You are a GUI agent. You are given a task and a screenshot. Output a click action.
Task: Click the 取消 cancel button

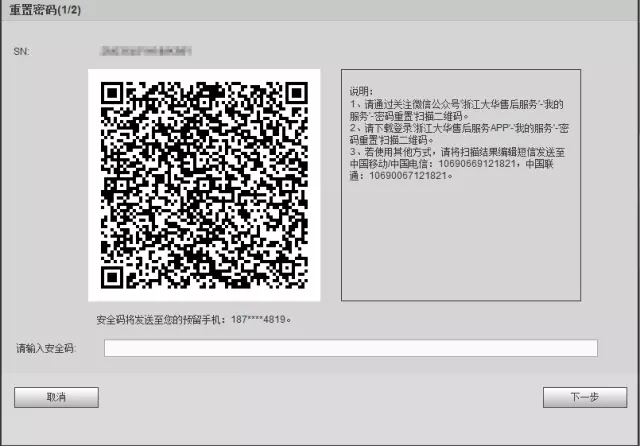(x=56, y=397)
